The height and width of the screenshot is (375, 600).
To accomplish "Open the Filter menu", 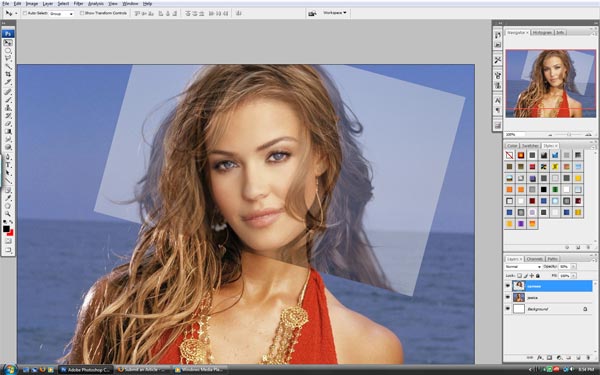I will [78, 4].
